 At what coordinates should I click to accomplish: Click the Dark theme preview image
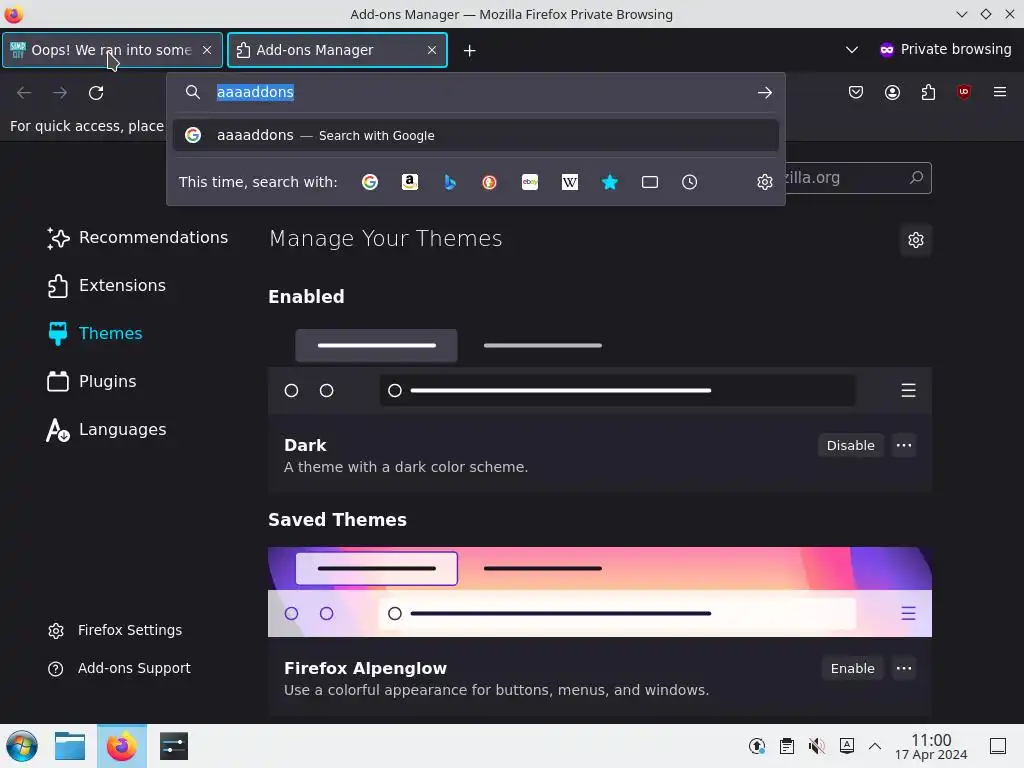[600, 369]
